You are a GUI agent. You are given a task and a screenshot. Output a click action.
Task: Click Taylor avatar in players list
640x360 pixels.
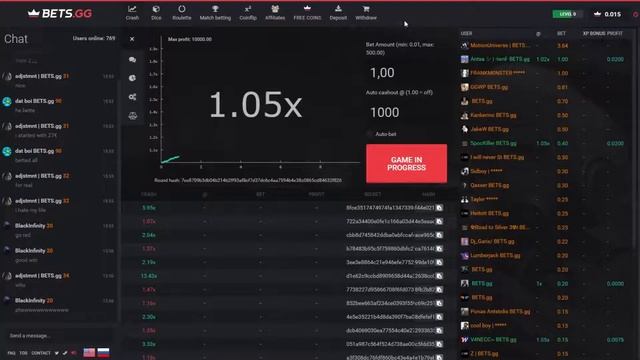point(464,200)
